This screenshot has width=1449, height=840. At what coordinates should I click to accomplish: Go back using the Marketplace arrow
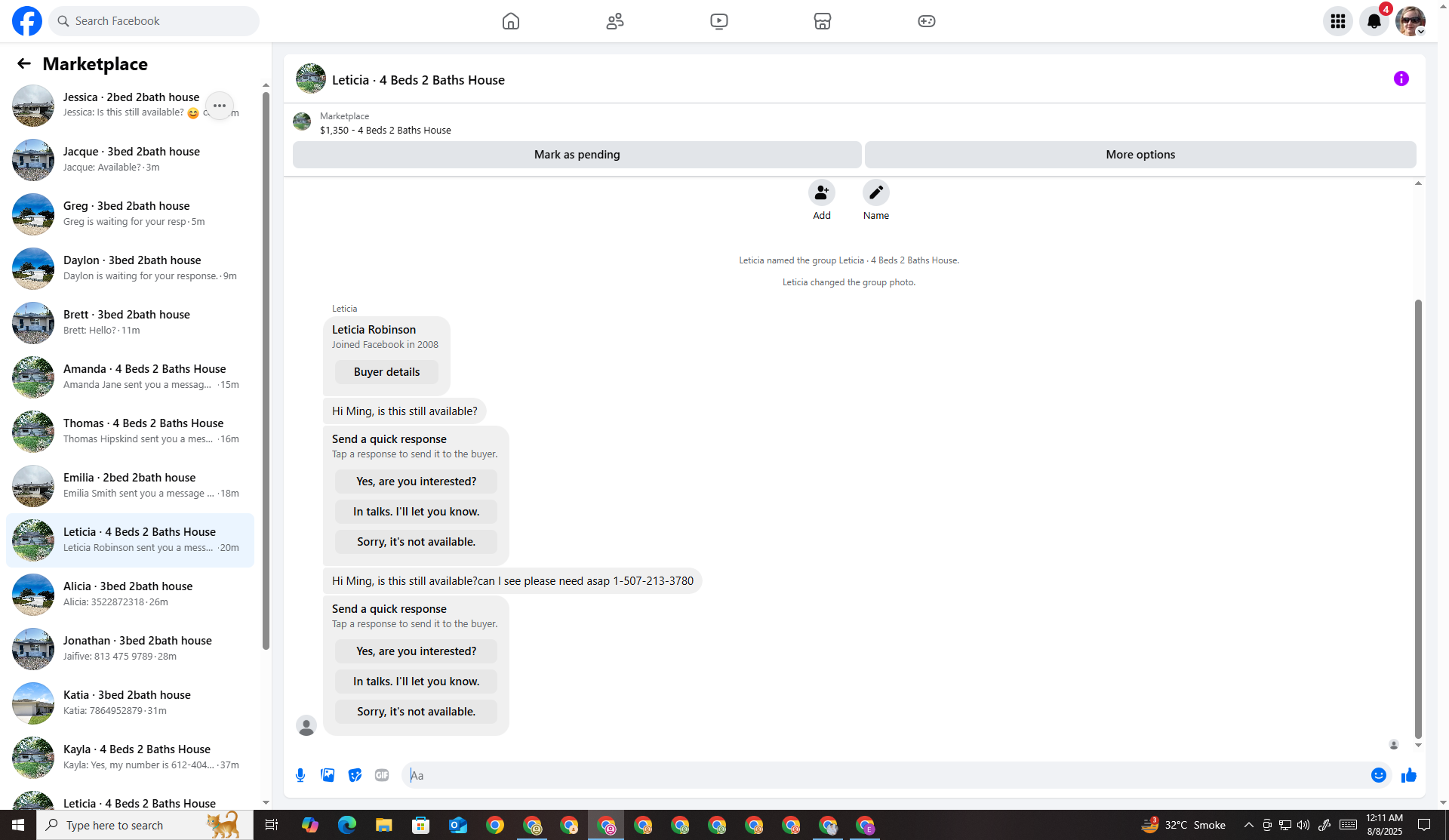(24, 64)
